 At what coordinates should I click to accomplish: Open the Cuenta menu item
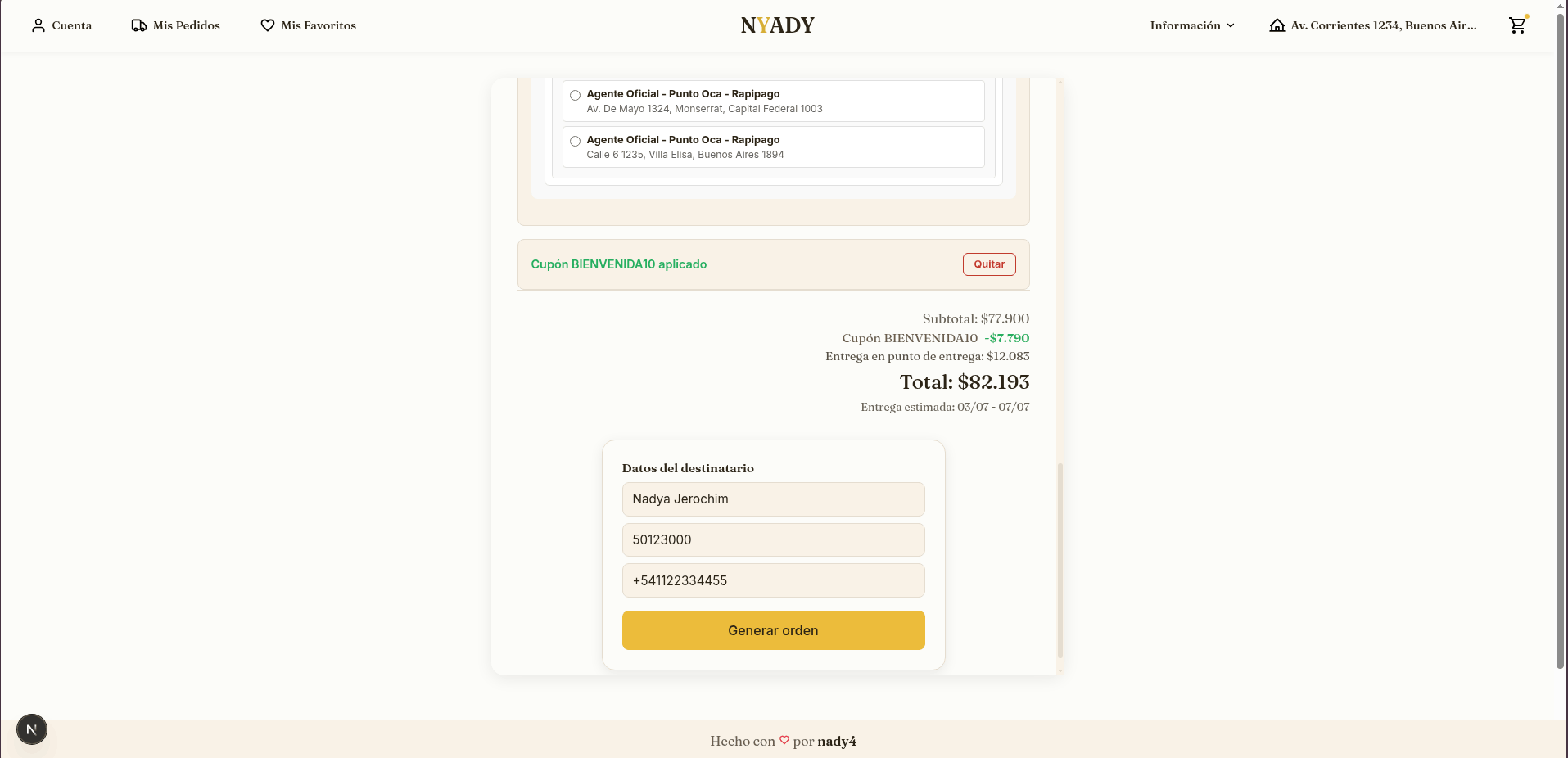[62, 25]
